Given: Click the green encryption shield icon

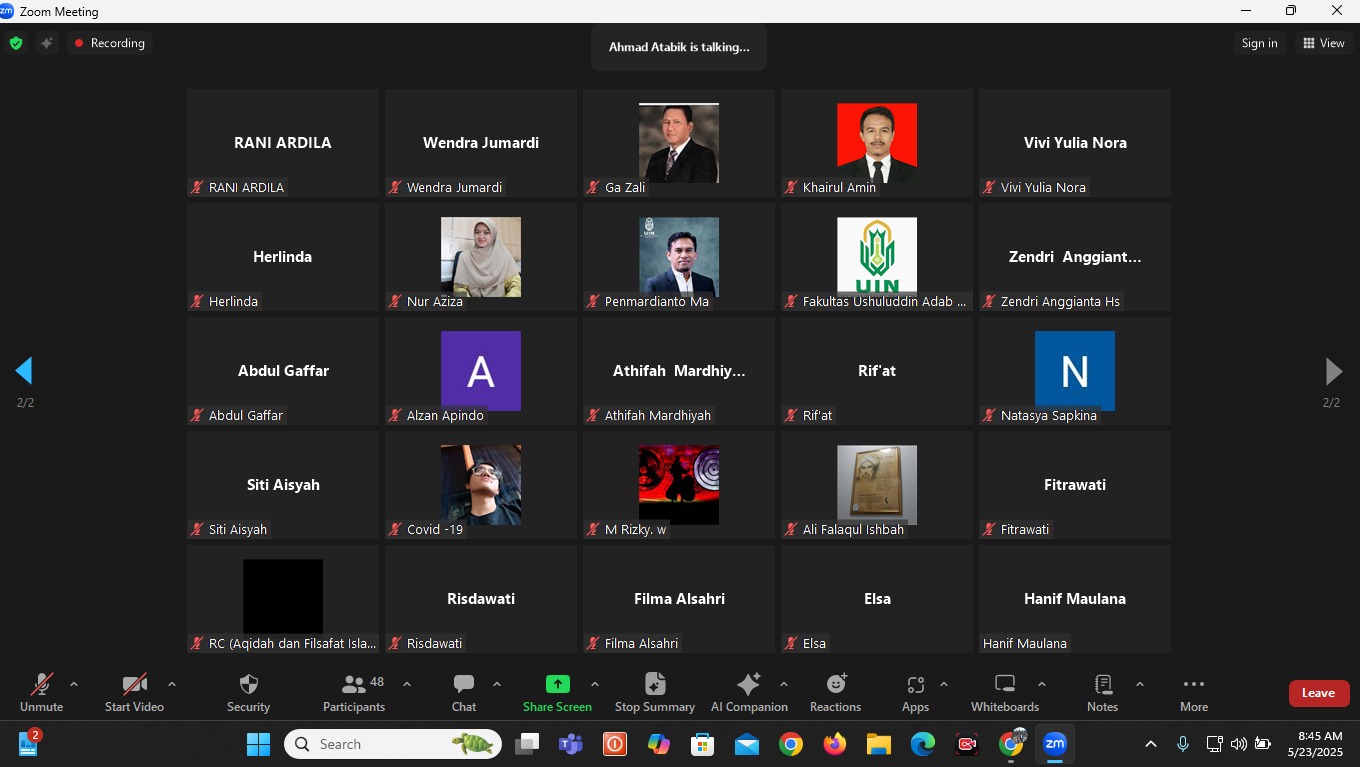Looking at the screenshot, I should (15, 43).
